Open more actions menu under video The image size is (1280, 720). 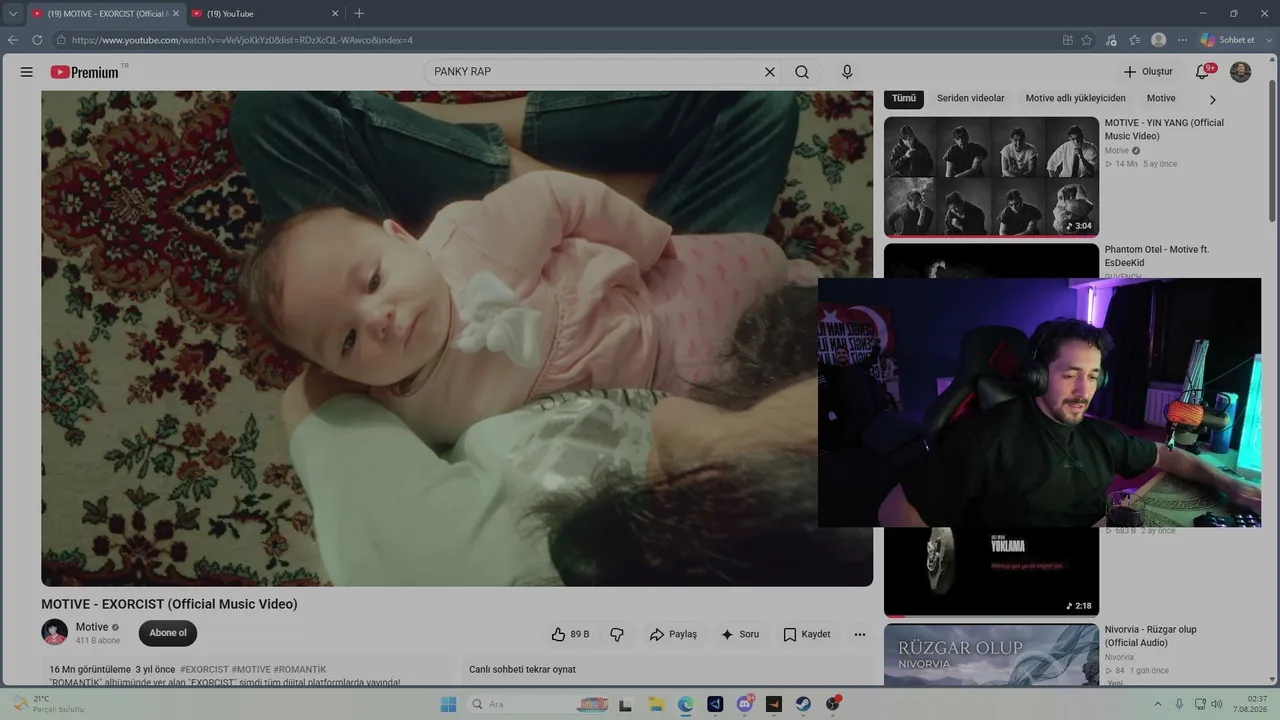click(x=860, y=634)
